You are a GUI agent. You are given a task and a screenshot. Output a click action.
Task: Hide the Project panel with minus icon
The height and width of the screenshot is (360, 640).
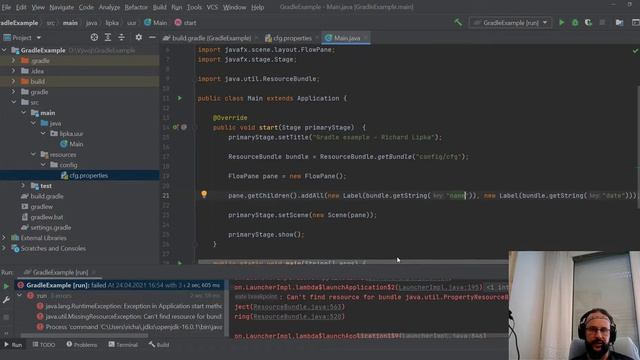(x=152, y=38)
